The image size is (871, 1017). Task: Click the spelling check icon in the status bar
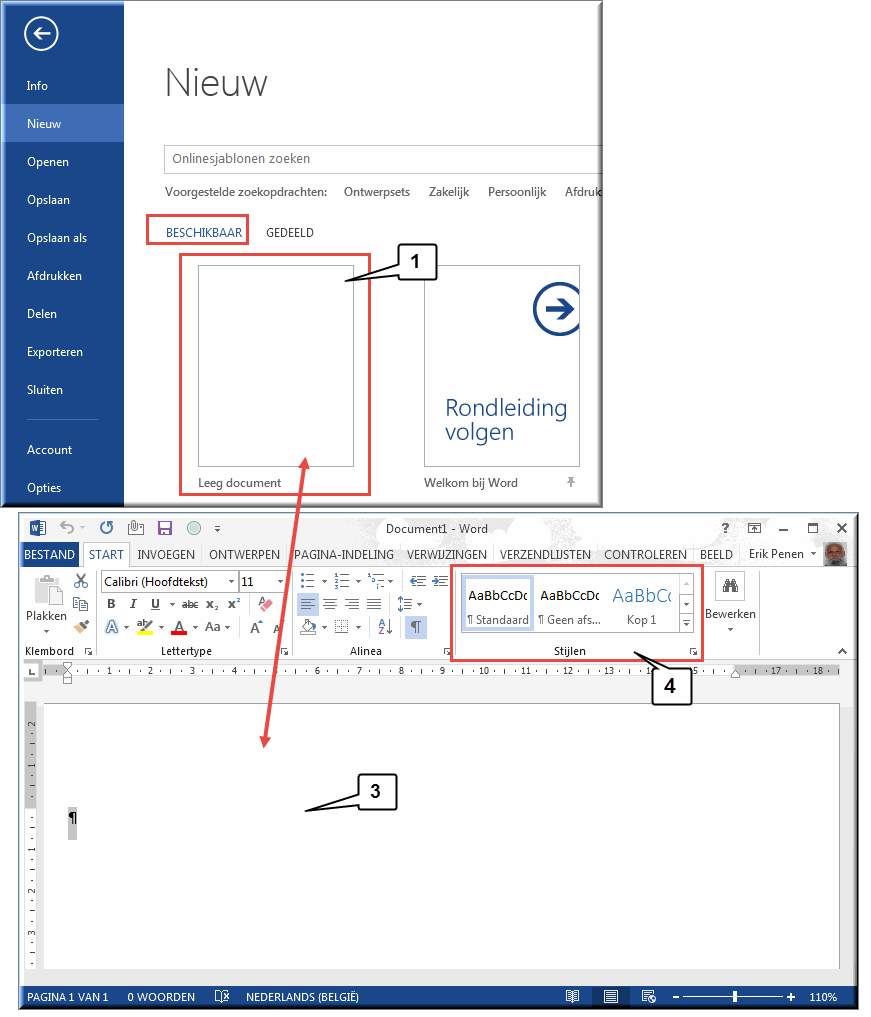pos(222,996)
